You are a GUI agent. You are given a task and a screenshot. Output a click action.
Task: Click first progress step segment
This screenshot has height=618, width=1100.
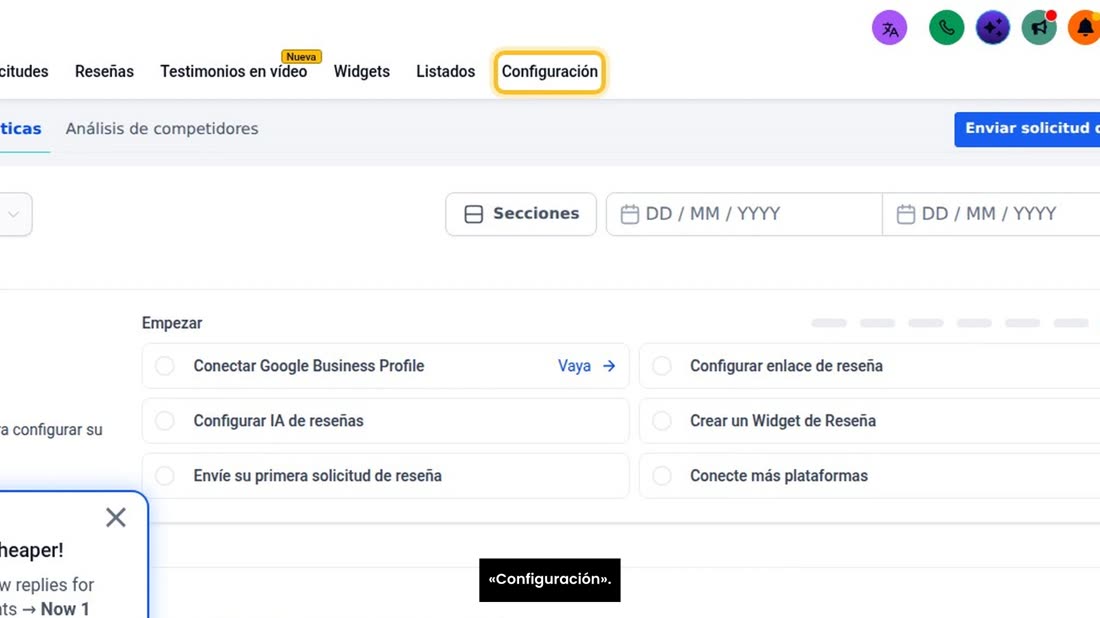[829, 323]
